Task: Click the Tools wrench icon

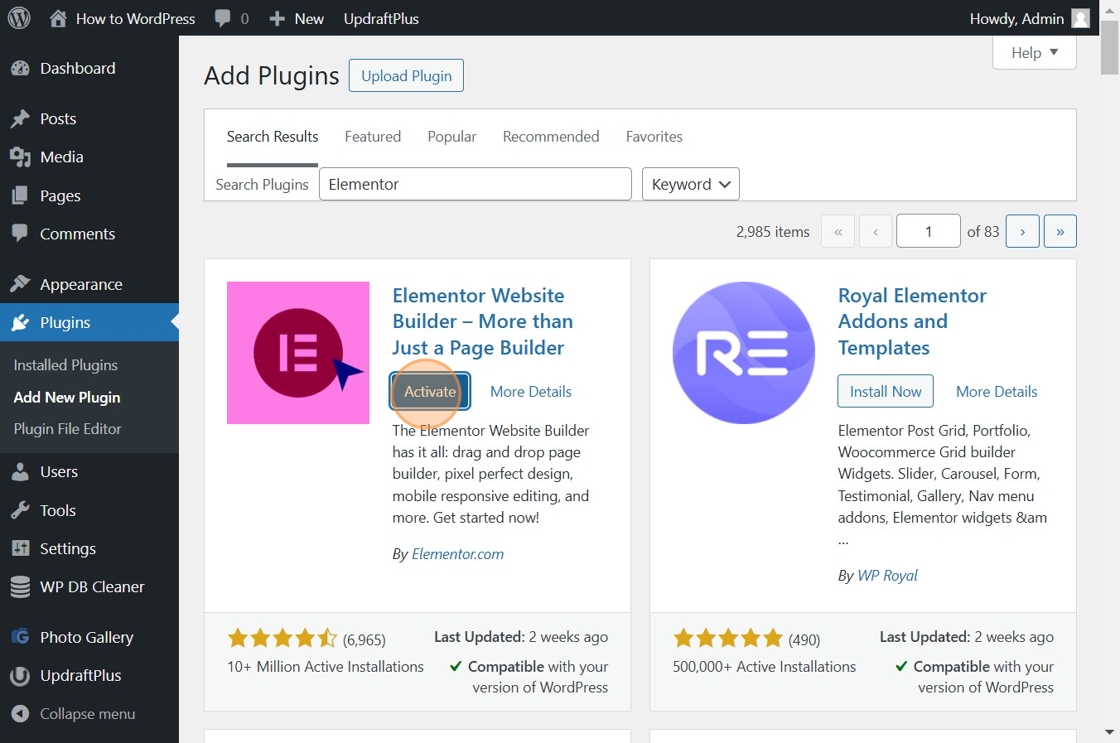Action: [20, 510]
